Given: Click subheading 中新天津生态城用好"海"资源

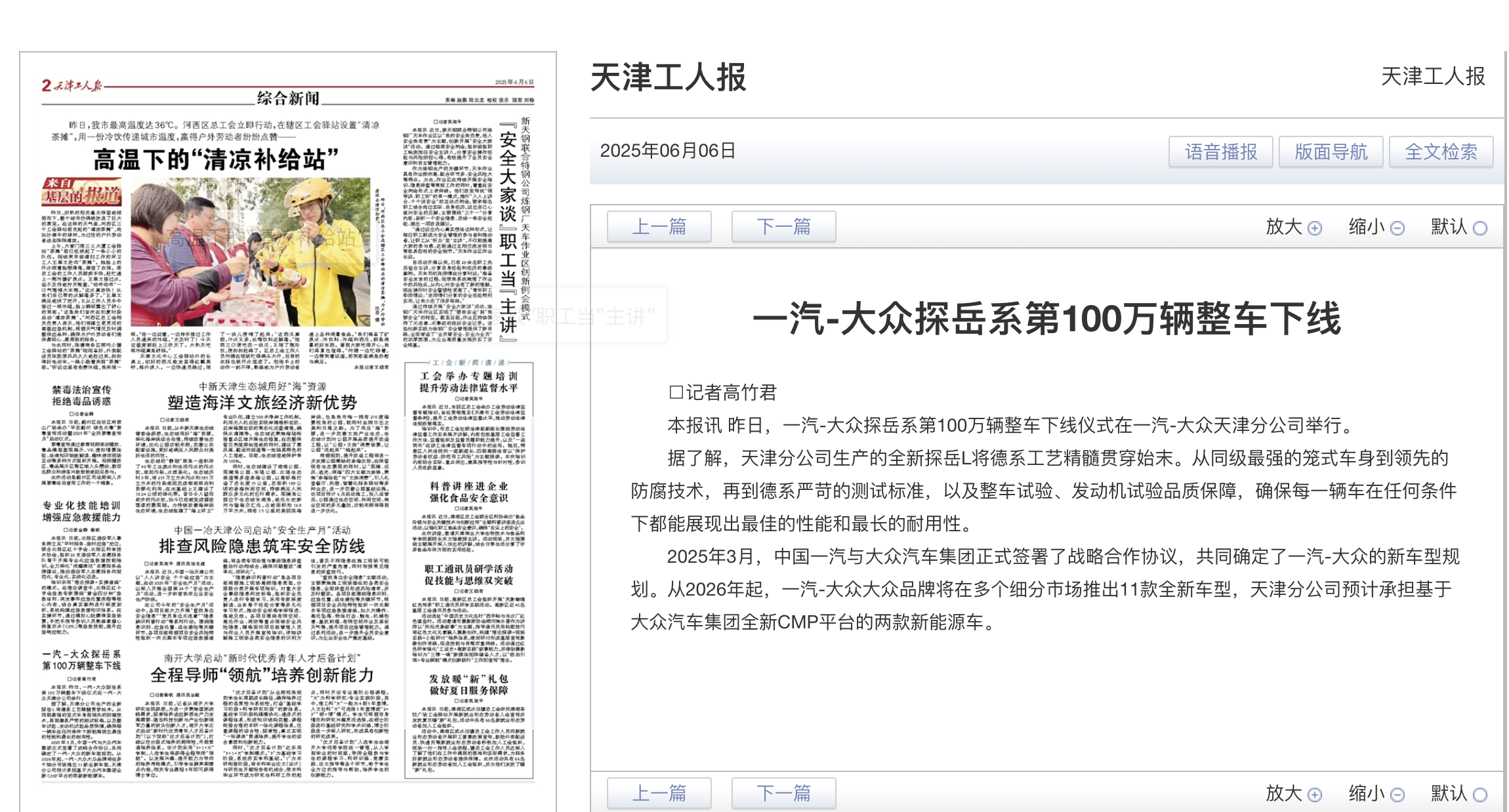Looking at the screenshot, I should [x=262, y=386].
